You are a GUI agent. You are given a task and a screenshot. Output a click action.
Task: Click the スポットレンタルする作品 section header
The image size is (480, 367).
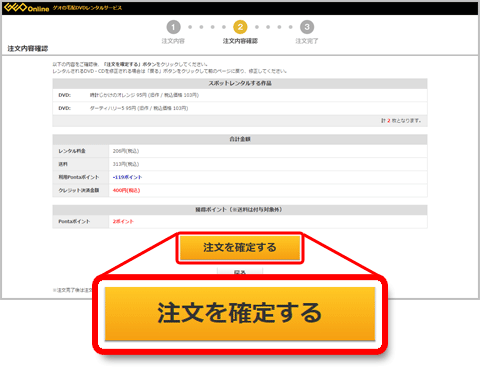coord(240,83)
